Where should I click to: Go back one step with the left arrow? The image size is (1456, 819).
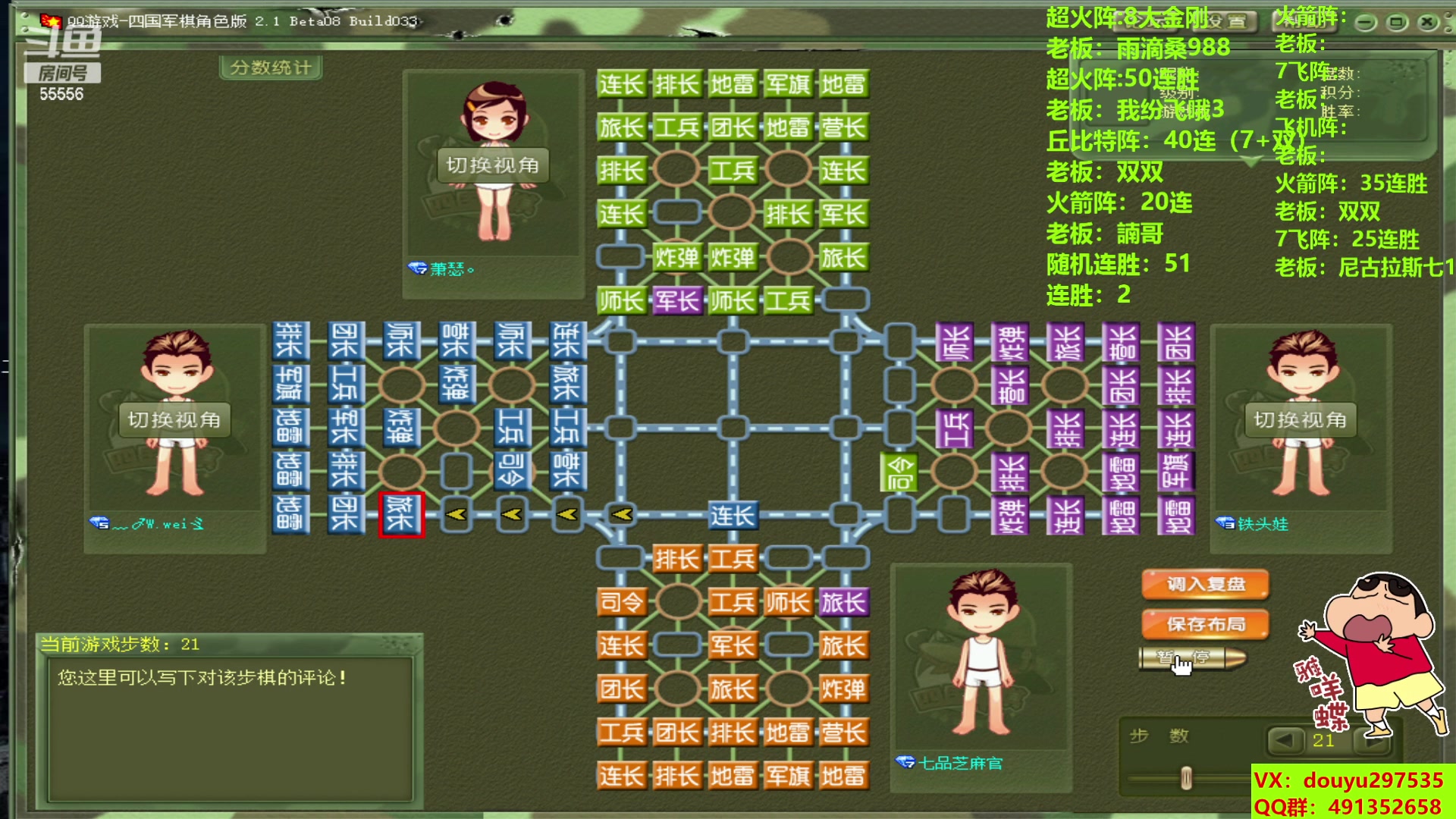coord(1285,739)
